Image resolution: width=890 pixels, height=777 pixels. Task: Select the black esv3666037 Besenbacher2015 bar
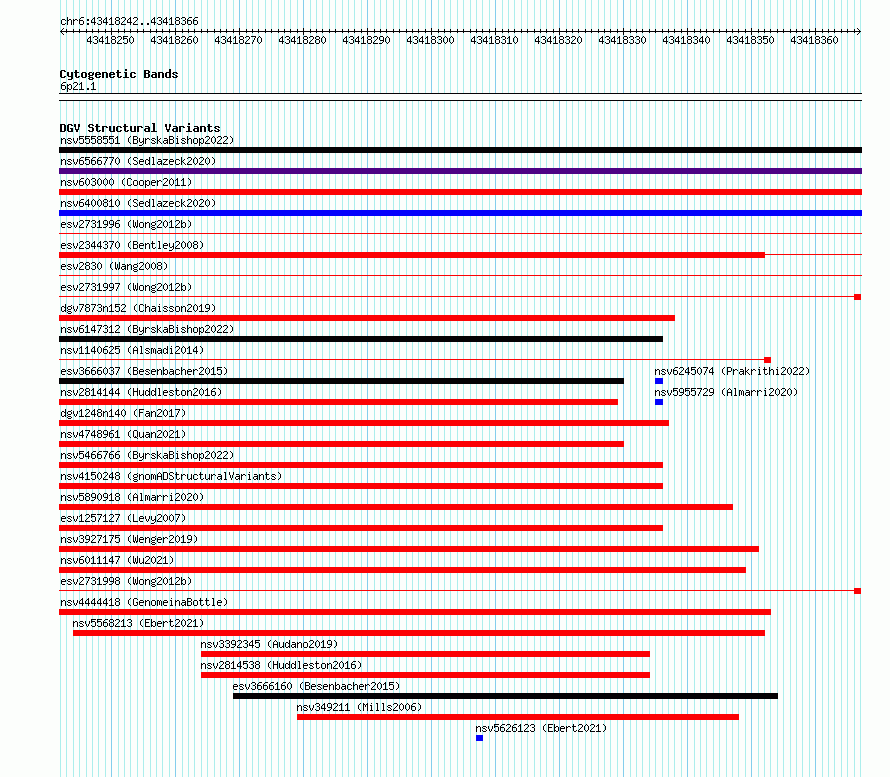[341, 381]
